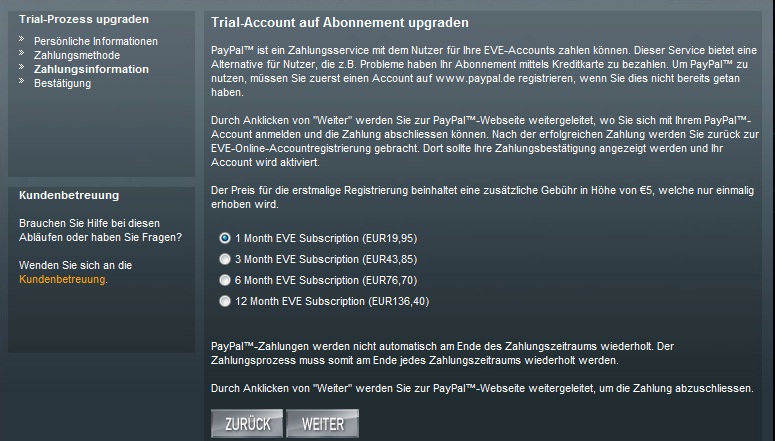Open the bold Zahlungsinformation step
Viewport: 775px width, 441px height.
(x=91, y=69)
